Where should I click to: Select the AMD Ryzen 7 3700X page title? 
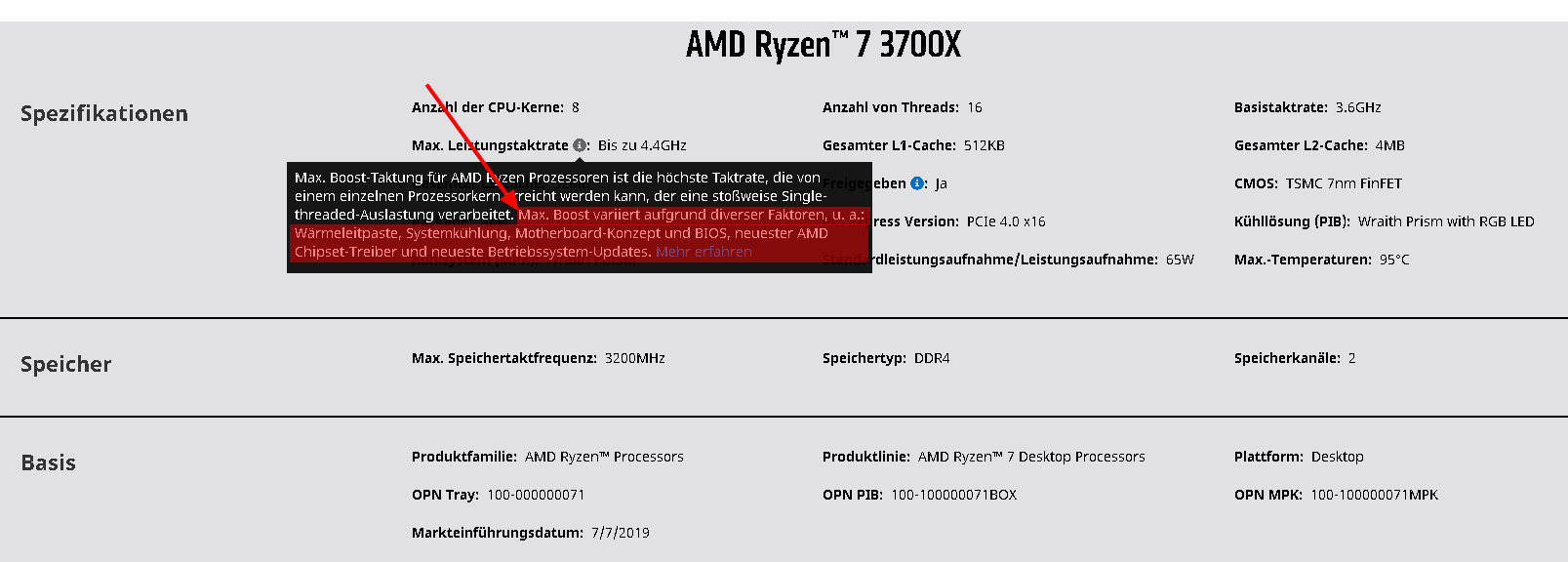[823, 44]
